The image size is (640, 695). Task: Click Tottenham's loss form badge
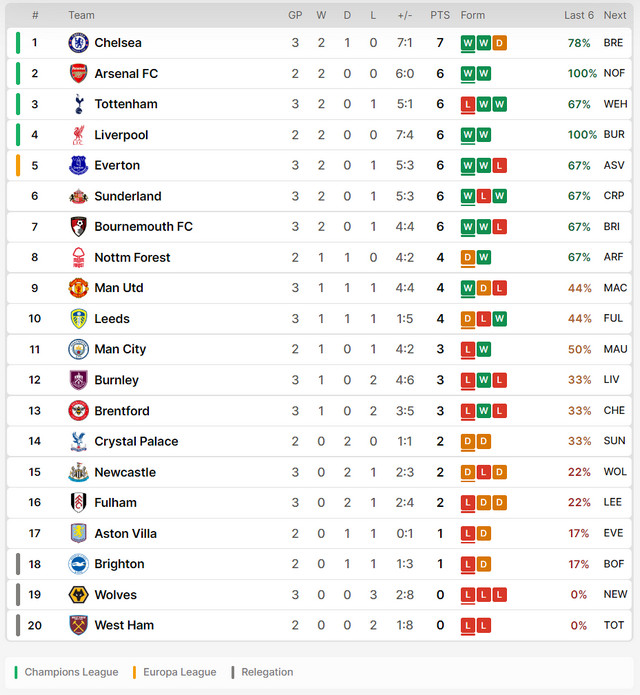(x=468, y=104)
